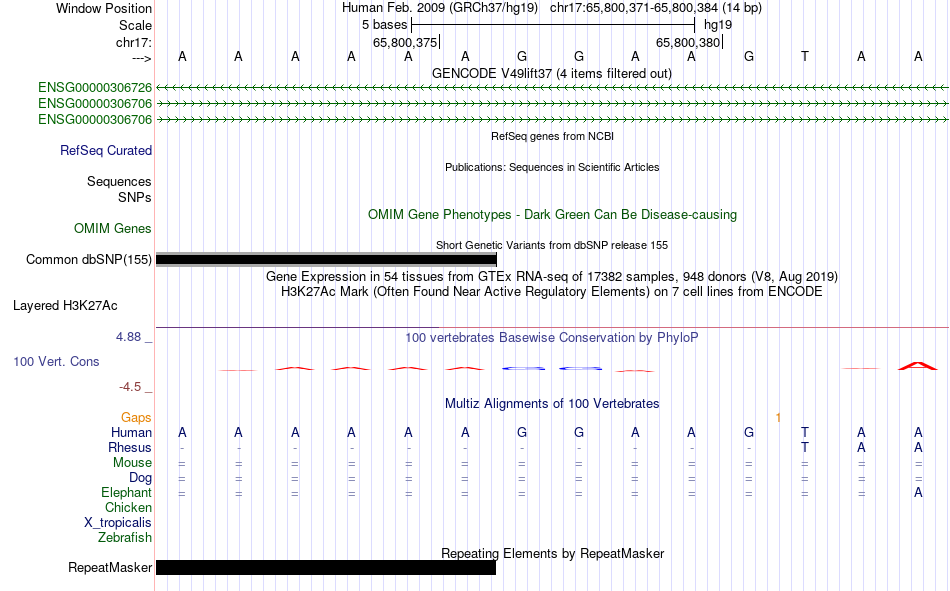Click the 4.88 PhyloP upper scale value

[x=128, y=337]
